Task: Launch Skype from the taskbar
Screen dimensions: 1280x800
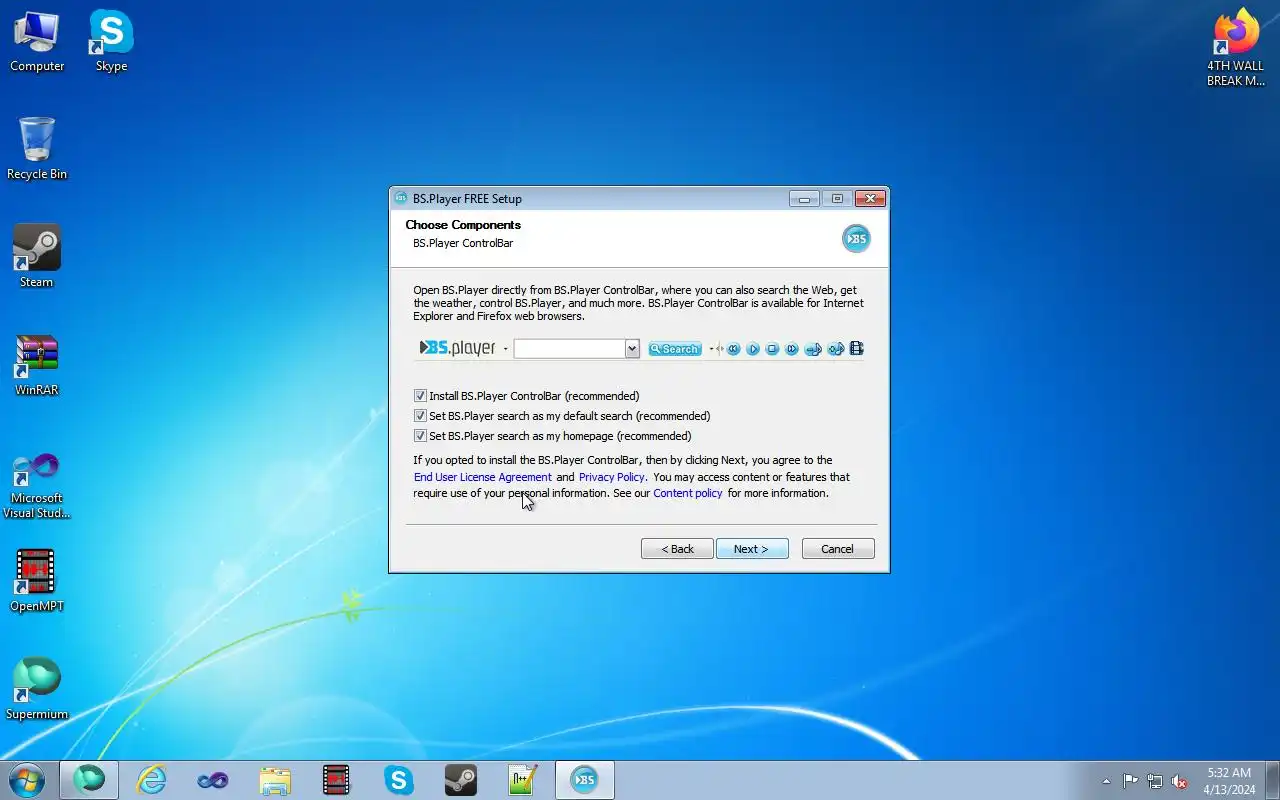Action: click(x=399, y=780)
